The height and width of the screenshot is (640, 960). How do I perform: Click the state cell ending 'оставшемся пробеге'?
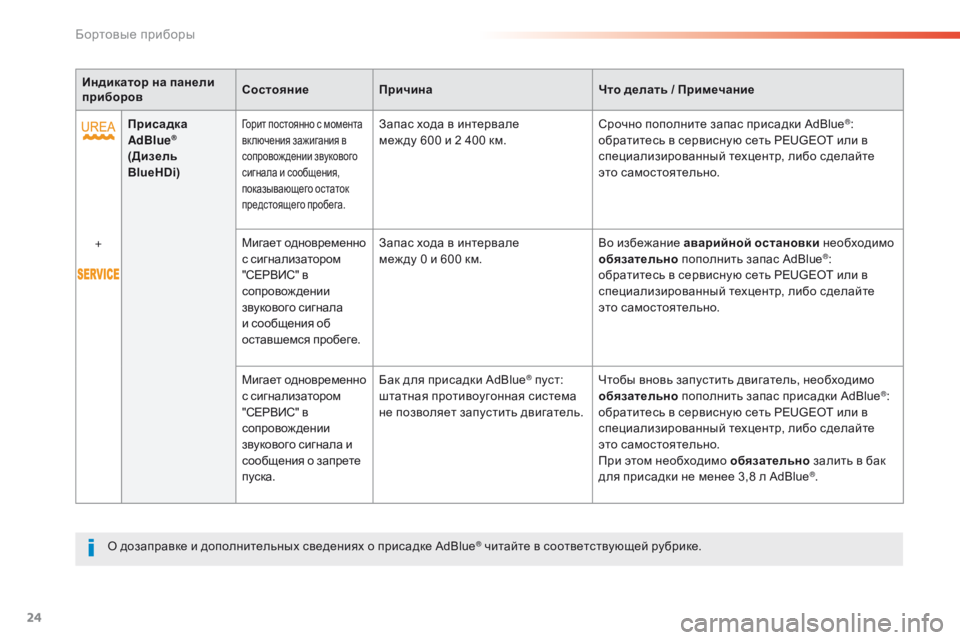pyautogui.click(x=304, y=298)
